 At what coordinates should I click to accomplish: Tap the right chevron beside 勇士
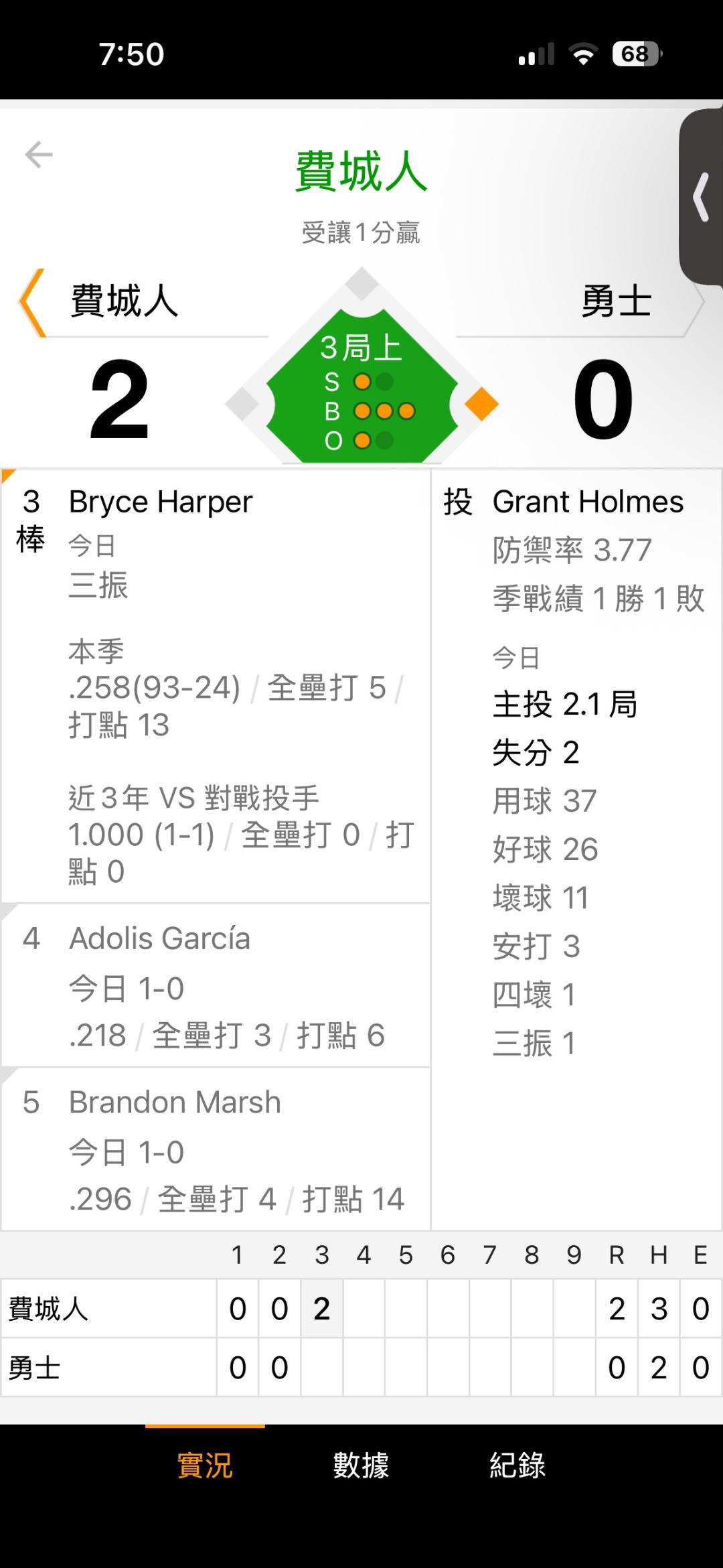[x=694, y=302]
